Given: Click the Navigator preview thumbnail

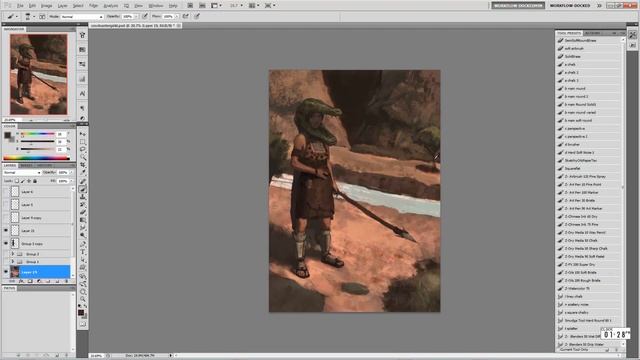Looking at the screenshot, I should 39,74.
